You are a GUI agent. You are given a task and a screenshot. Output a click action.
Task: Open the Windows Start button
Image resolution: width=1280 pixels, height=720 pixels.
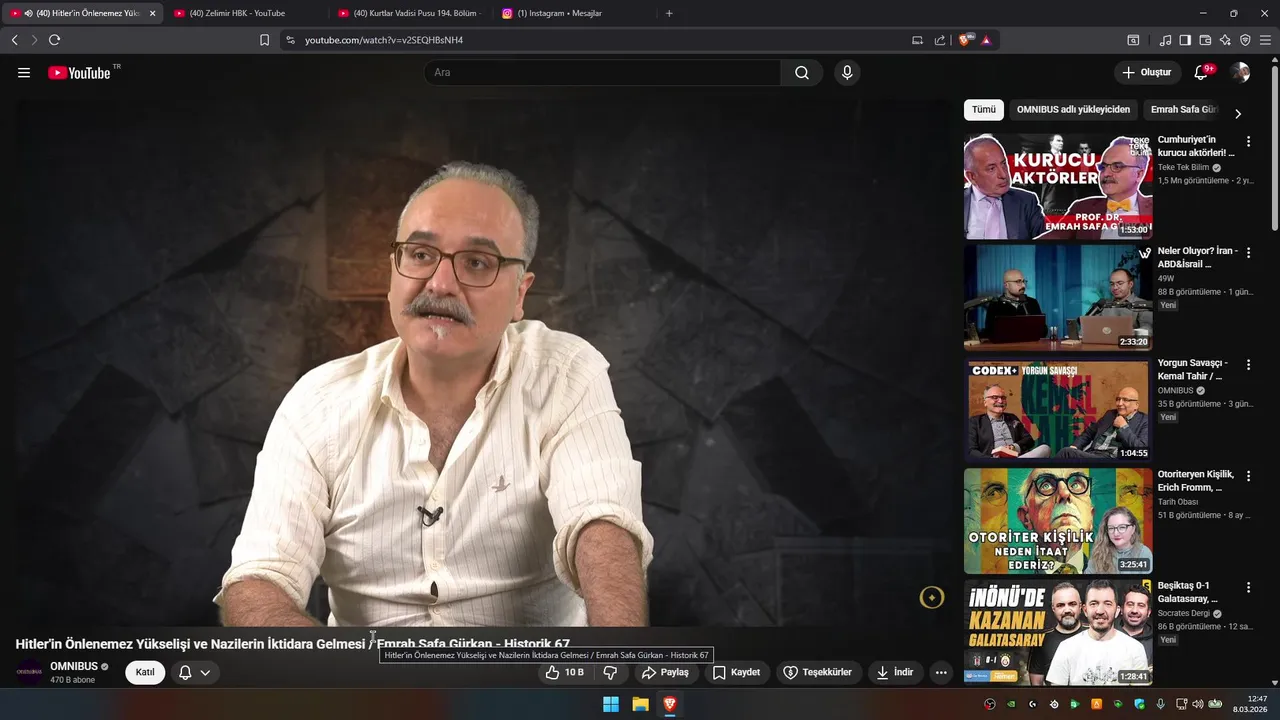[611, 704]
